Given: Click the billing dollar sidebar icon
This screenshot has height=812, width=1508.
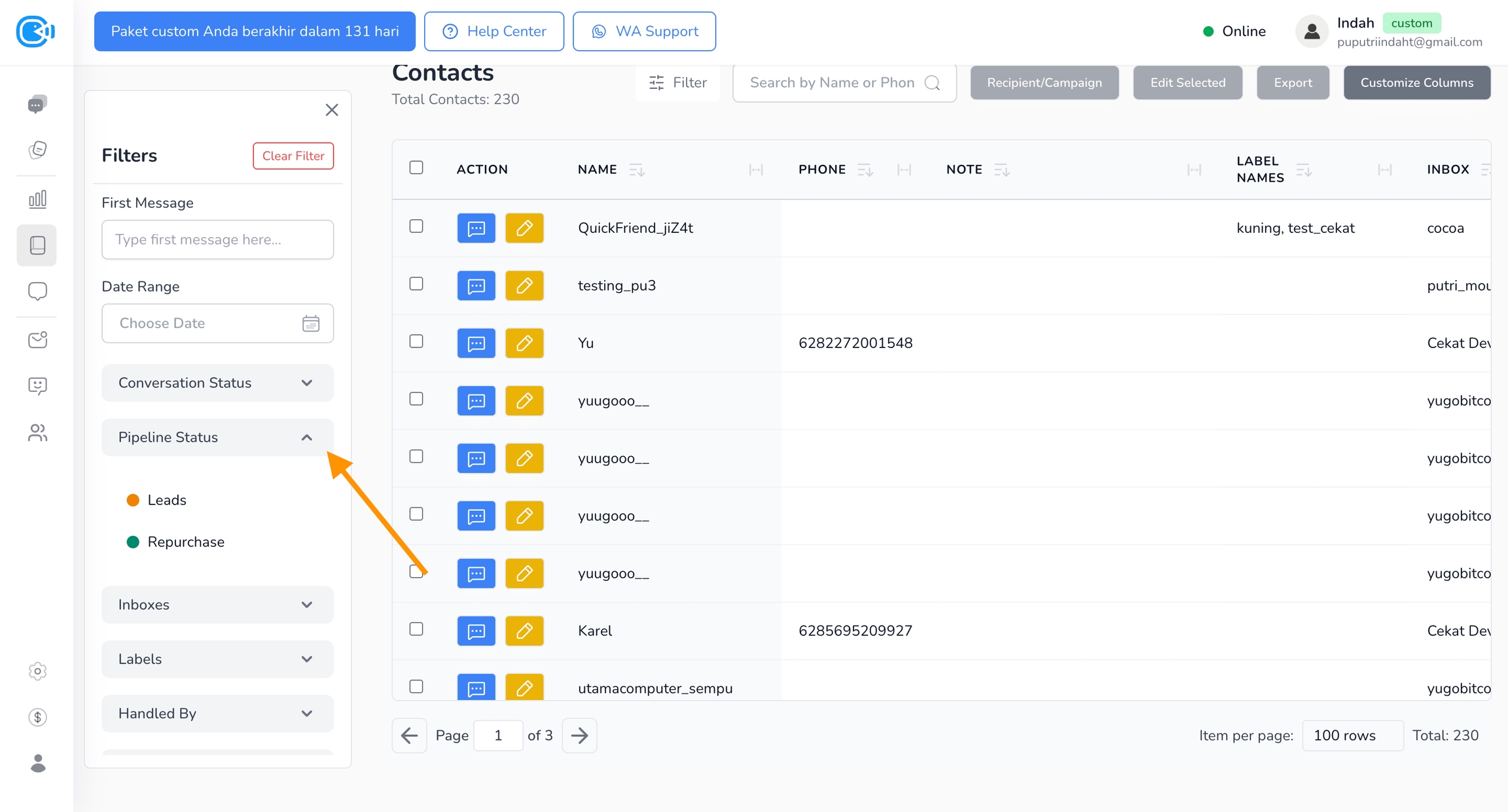Looking at the screenshot, I should click(x=37, y=717).
